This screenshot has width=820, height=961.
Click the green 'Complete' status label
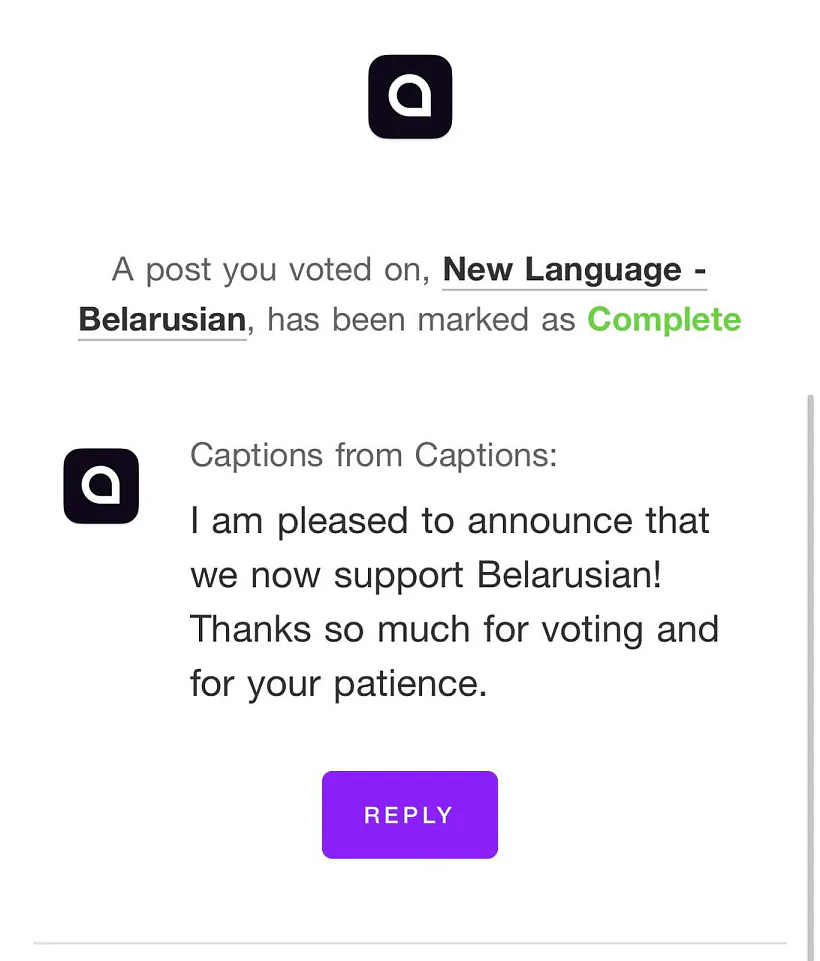663,320
